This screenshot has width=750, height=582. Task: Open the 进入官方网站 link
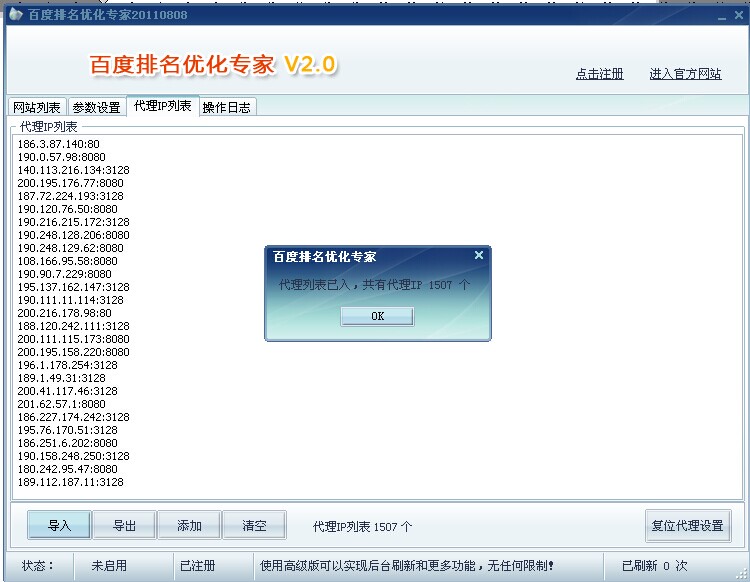tap(685, 74)
